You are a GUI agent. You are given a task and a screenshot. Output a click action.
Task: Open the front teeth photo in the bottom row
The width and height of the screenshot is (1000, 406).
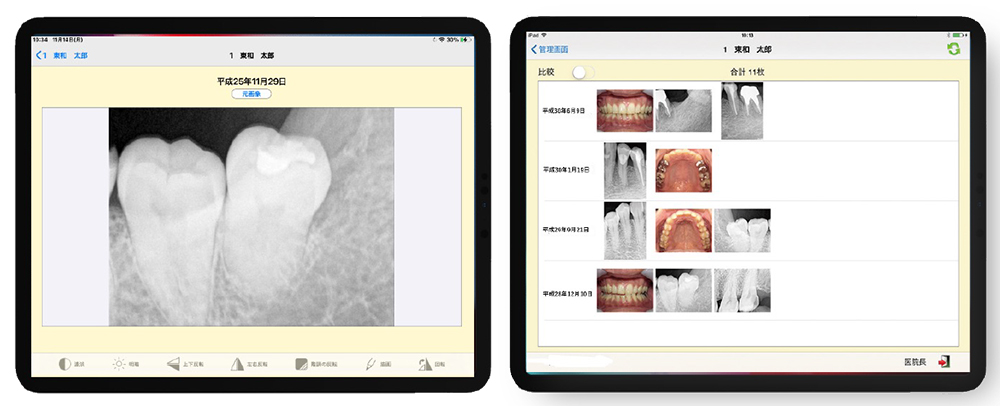click(x=623, y=291)
